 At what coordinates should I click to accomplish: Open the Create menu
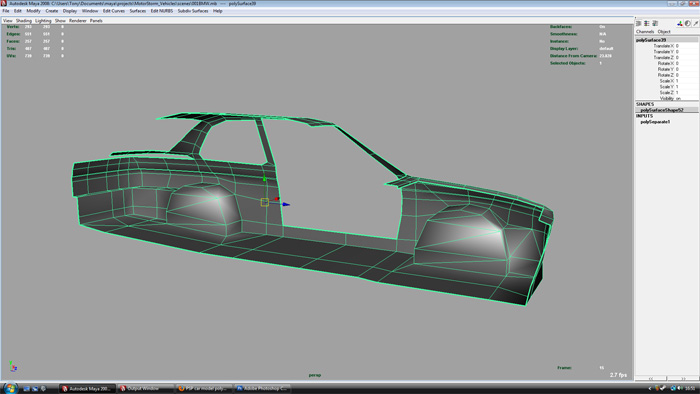51,11
